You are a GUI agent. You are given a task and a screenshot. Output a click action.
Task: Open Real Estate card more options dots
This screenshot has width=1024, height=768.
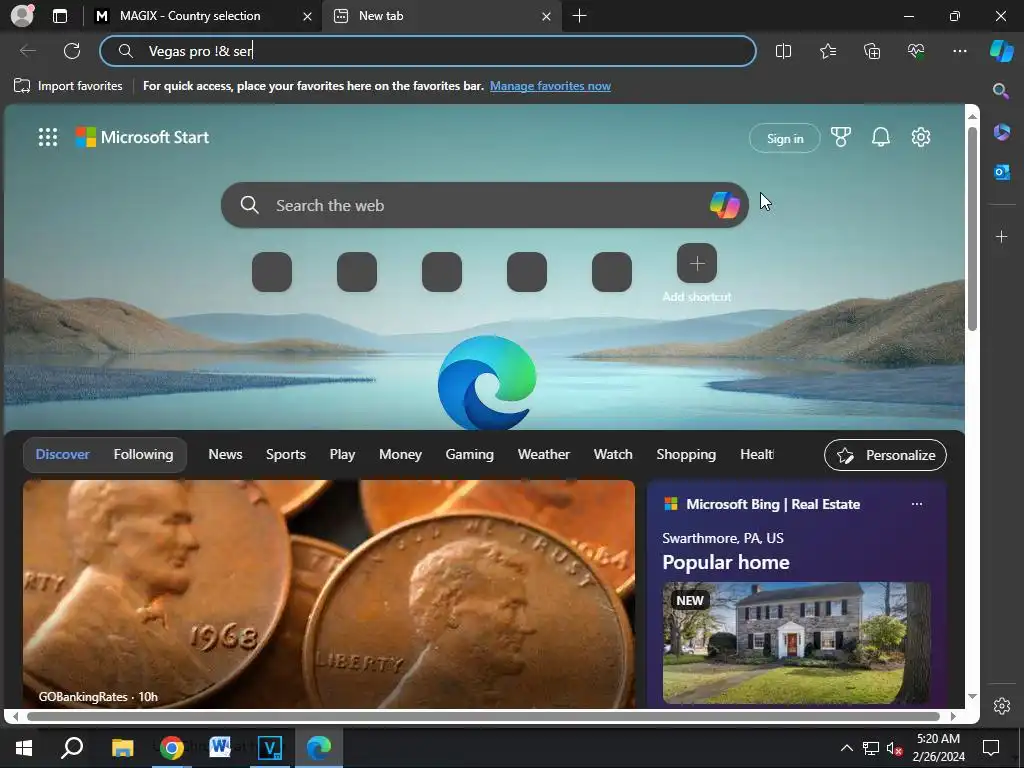(x=917, y=504)
